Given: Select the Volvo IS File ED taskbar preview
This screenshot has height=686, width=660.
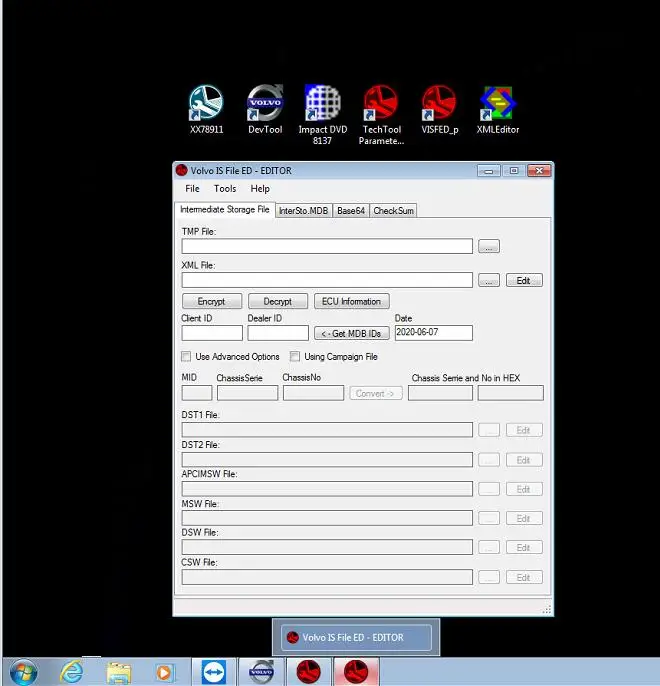Looking at the screenshot, I should click(x=356, y=637).
